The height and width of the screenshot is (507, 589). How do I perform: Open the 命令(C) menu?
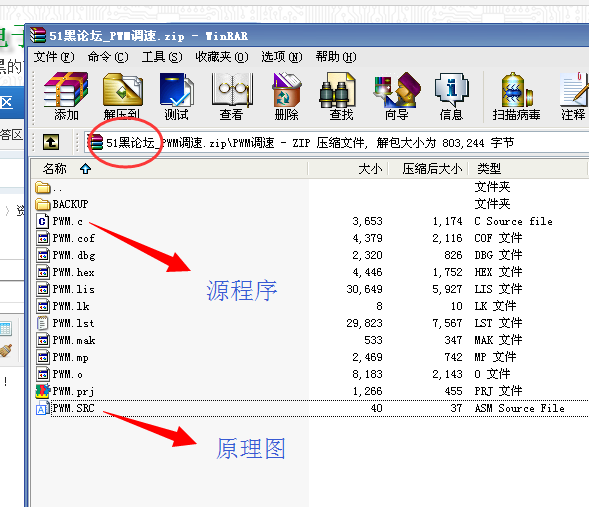108,57
